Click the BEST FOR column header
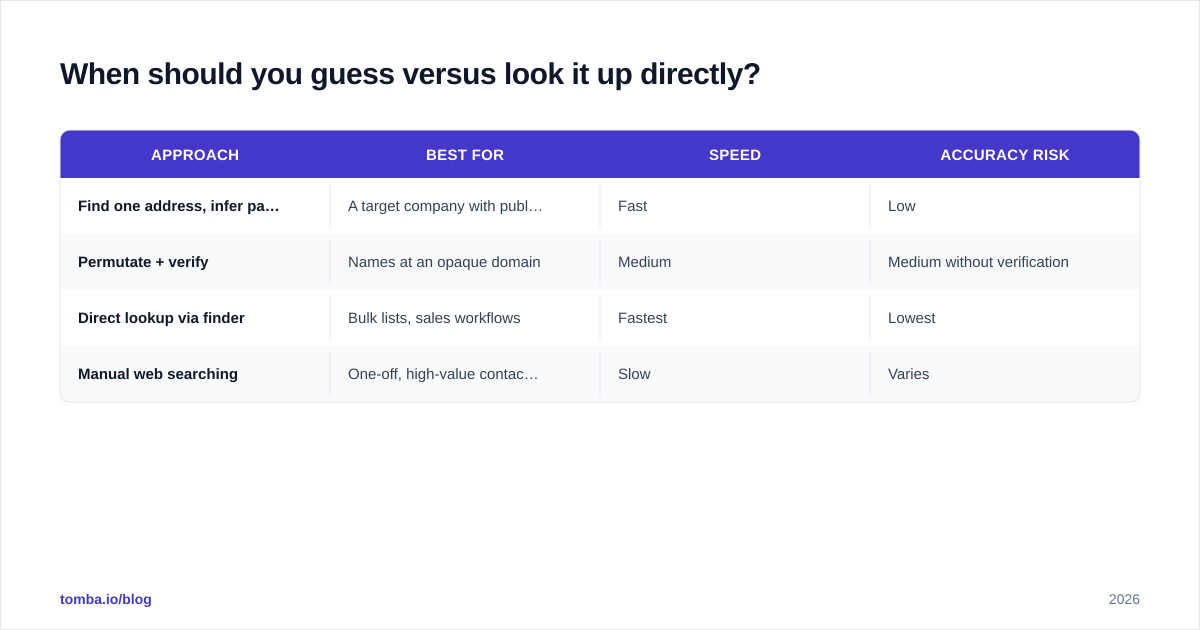 (465, 155)
